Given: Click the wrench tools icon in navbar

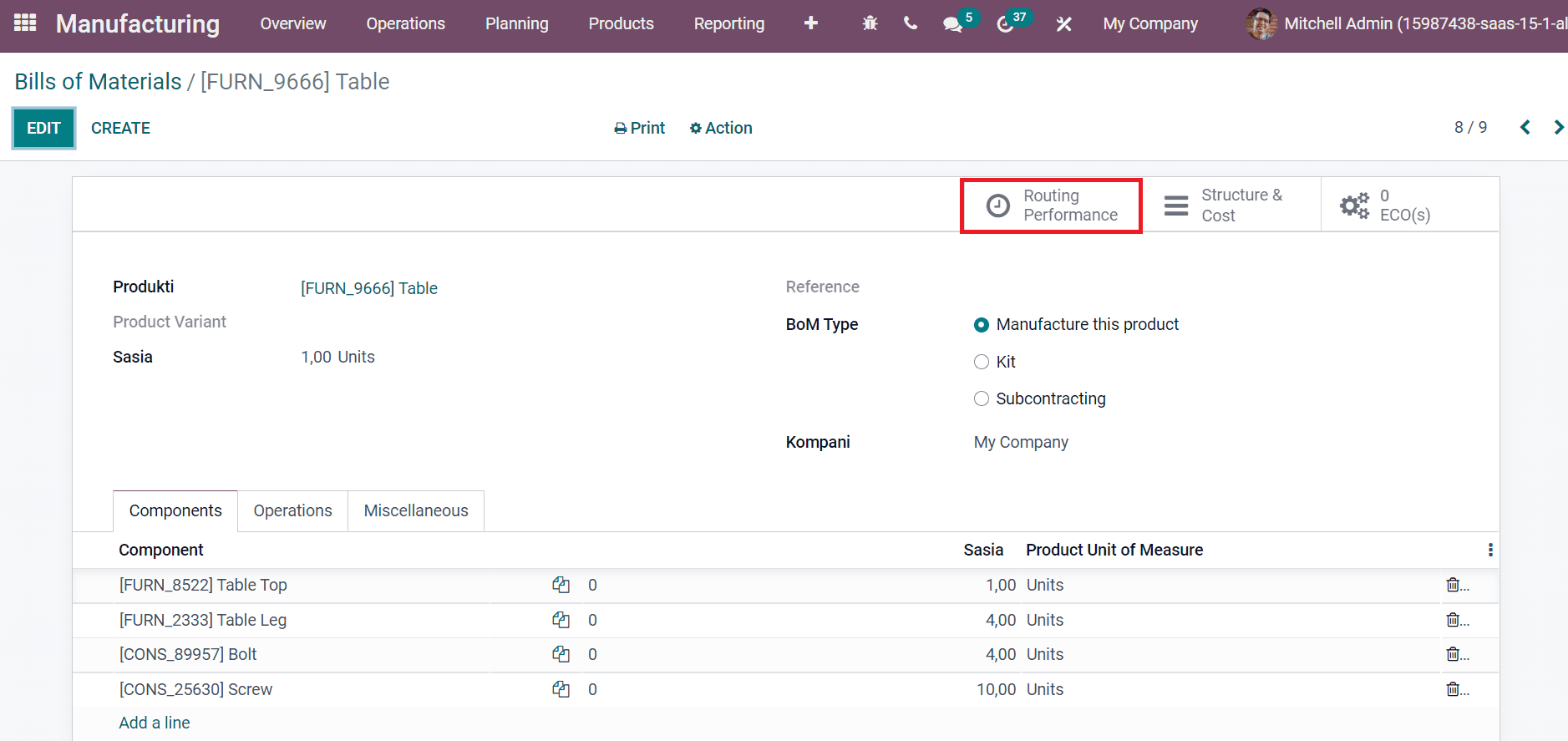Looking at the screenshot, I should click(1063, 24).
